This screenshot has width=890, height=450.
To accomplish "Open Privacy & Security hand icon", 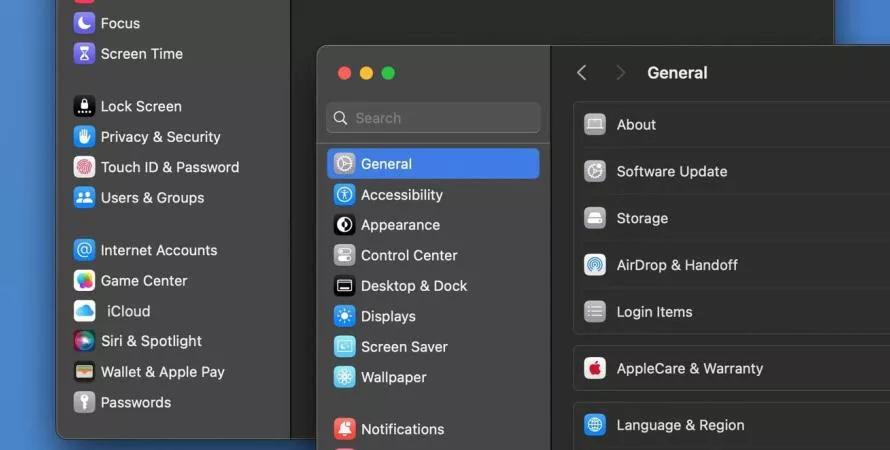I will (x=84, y=137).
